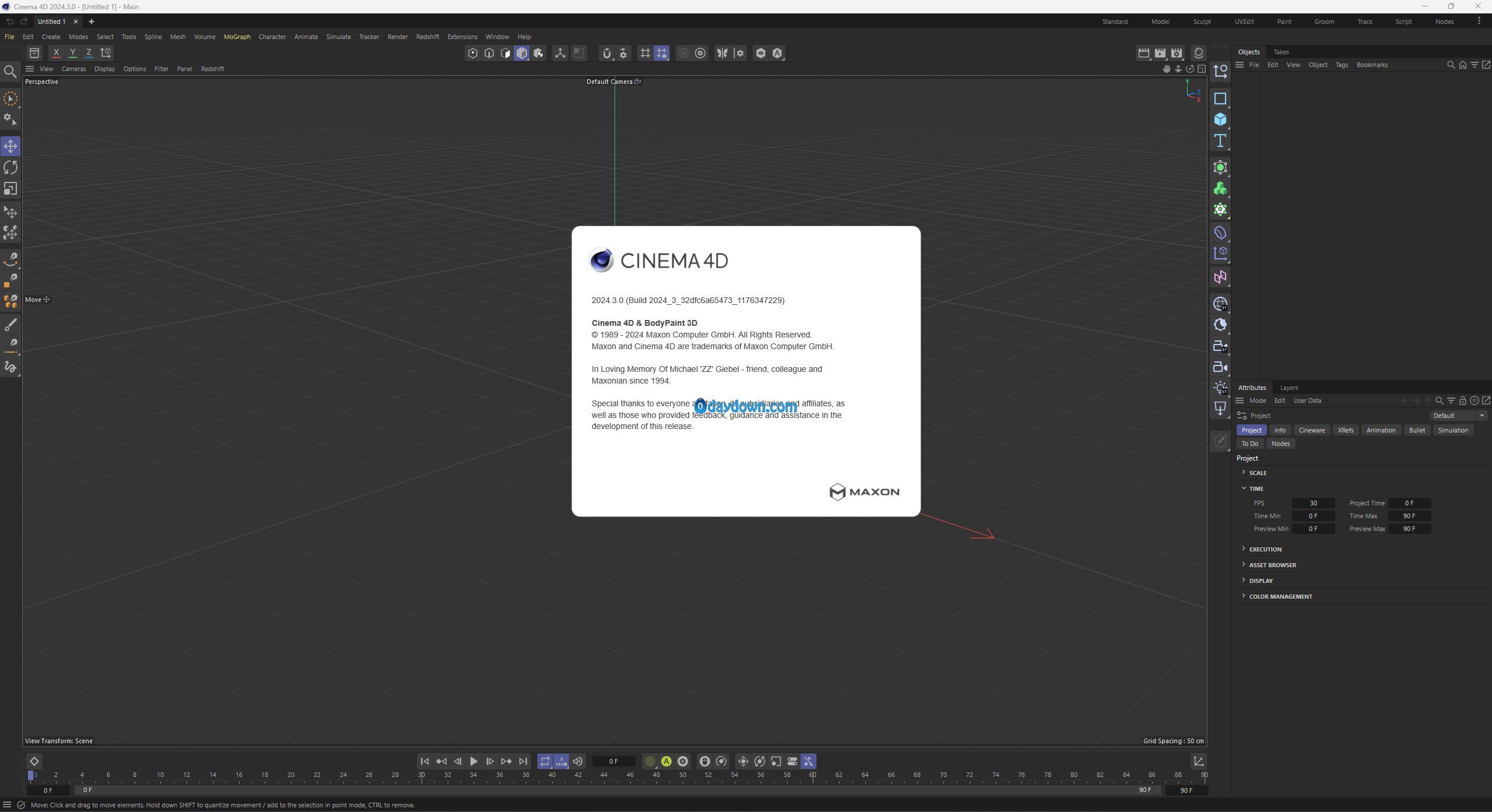Click frame 30 on the timeline ruler
The width and height of the screenshot is (1492, 812).
(422, 775)
